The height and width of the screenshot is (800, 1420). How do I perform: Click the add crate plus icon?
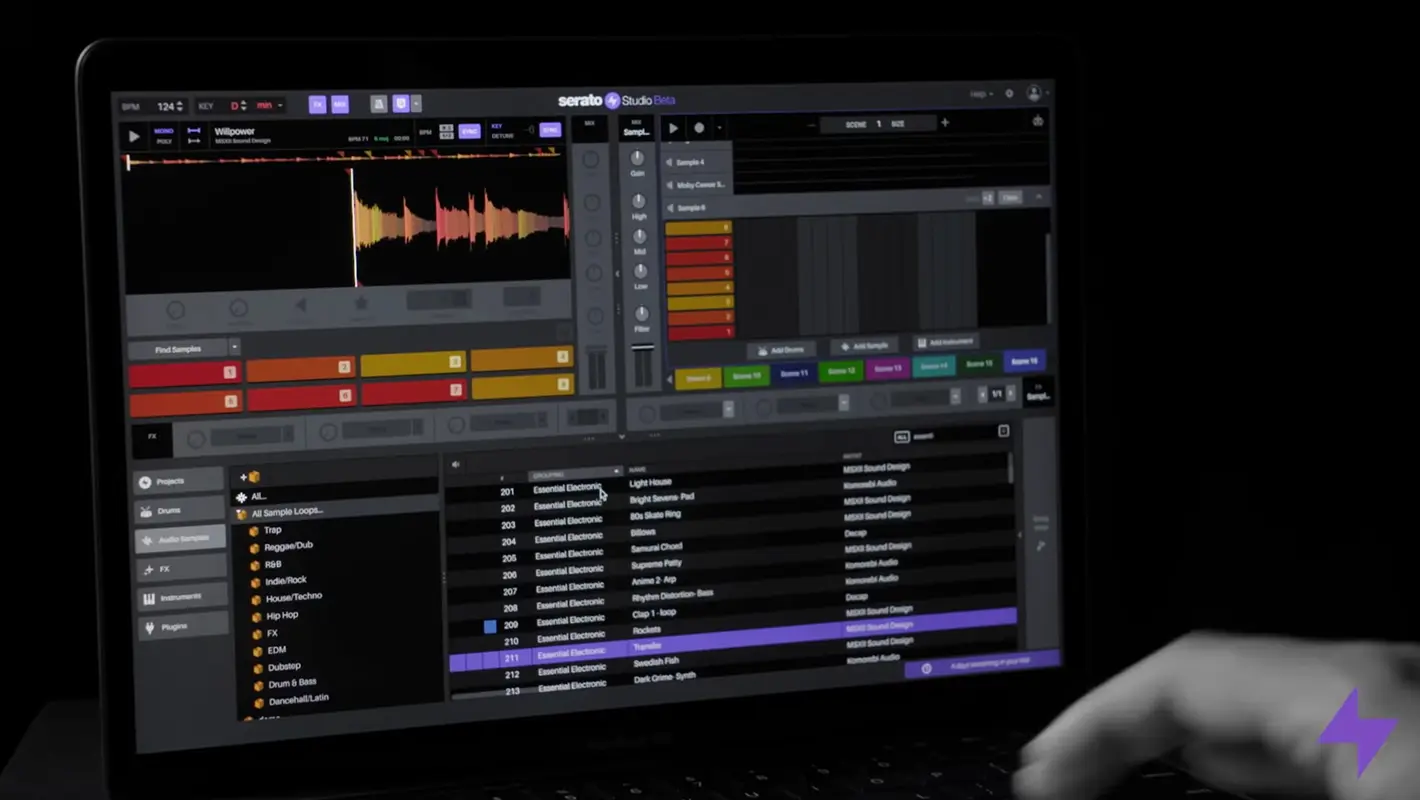(249, 477)
